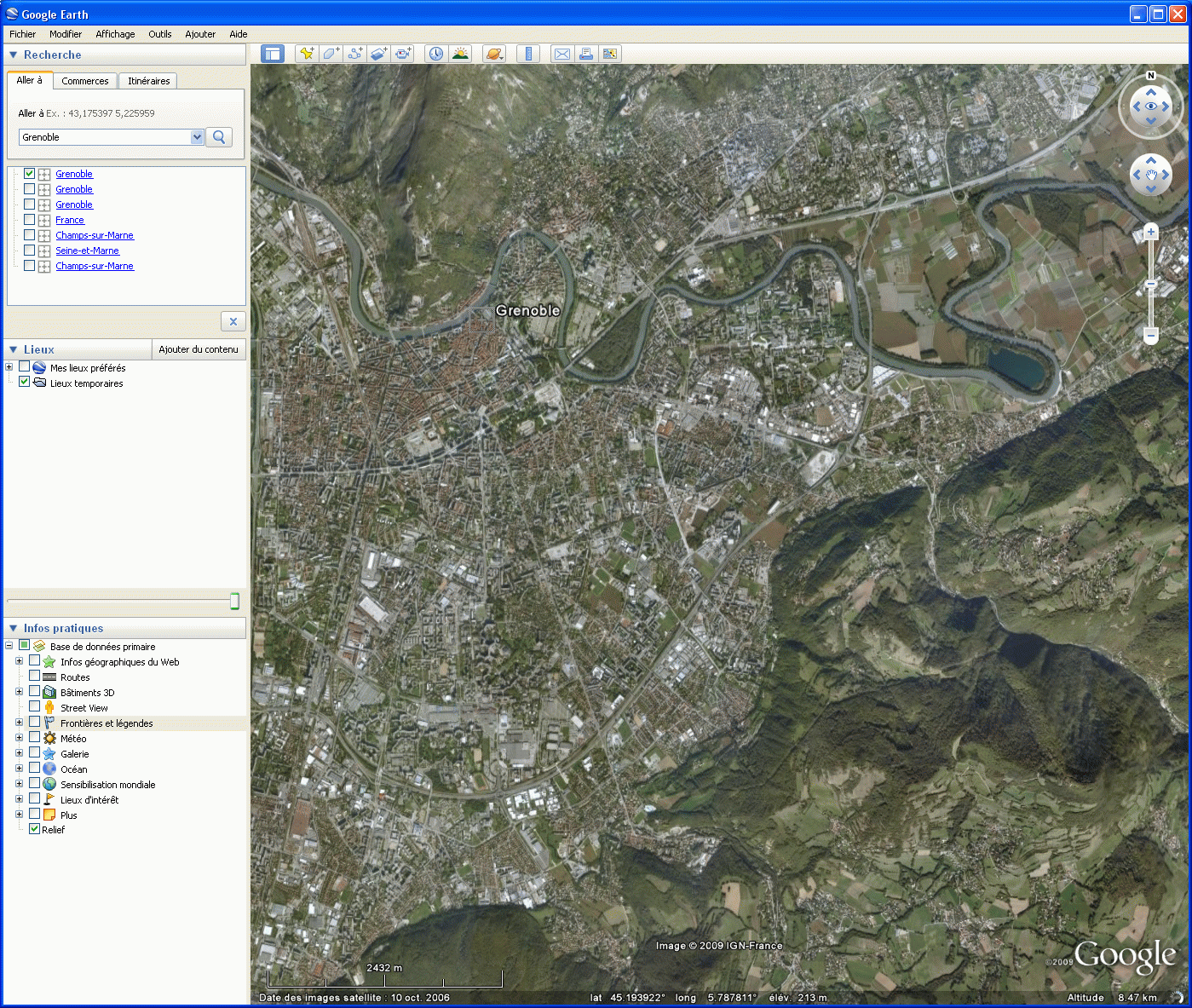Toggle the sidebar panel button
The width and height of the screenshot is (1192, 1008).
(x=272, y=54)
